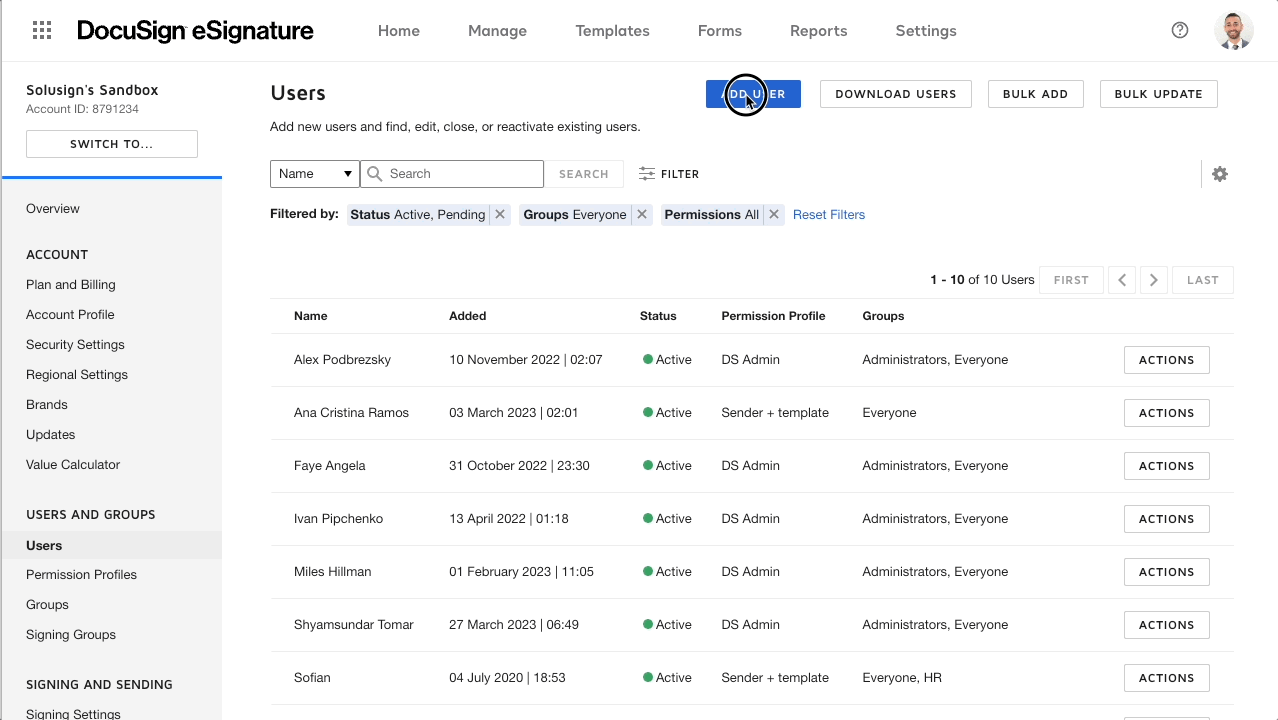The image size is (1278, 720).
Task: Click Download Users button
Action: [x=896, y=94]
